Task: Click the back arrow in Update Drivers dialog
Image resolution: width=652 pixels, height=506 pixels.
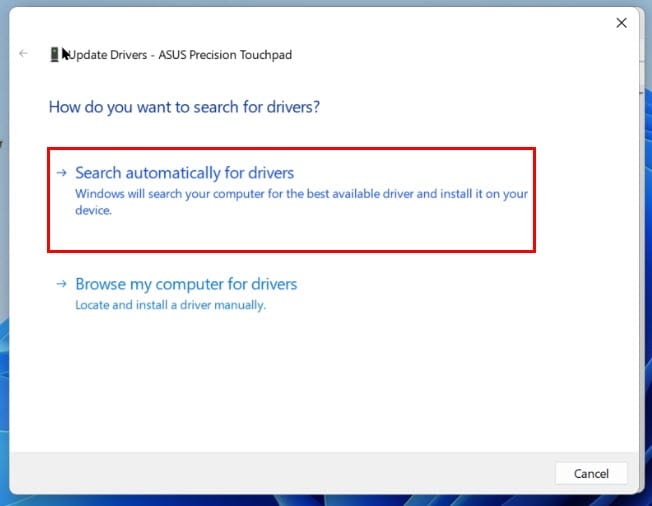Action: click(23, 53)
